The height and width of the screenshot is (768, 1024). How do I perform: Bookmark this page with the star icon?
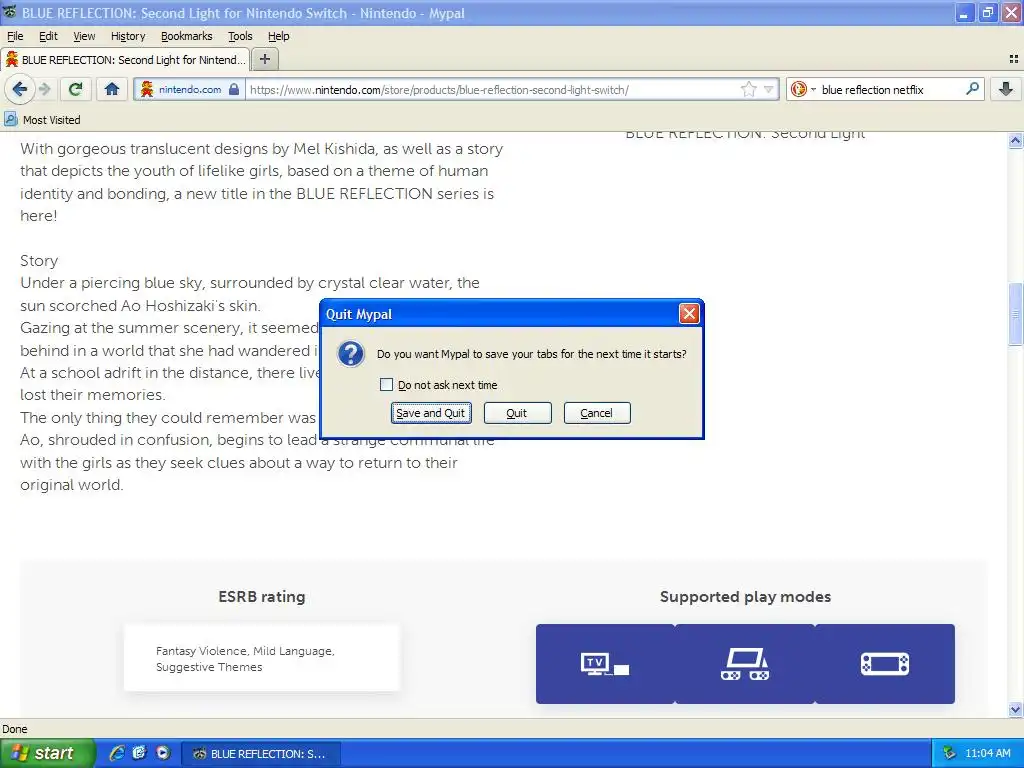tap(748, 89)
